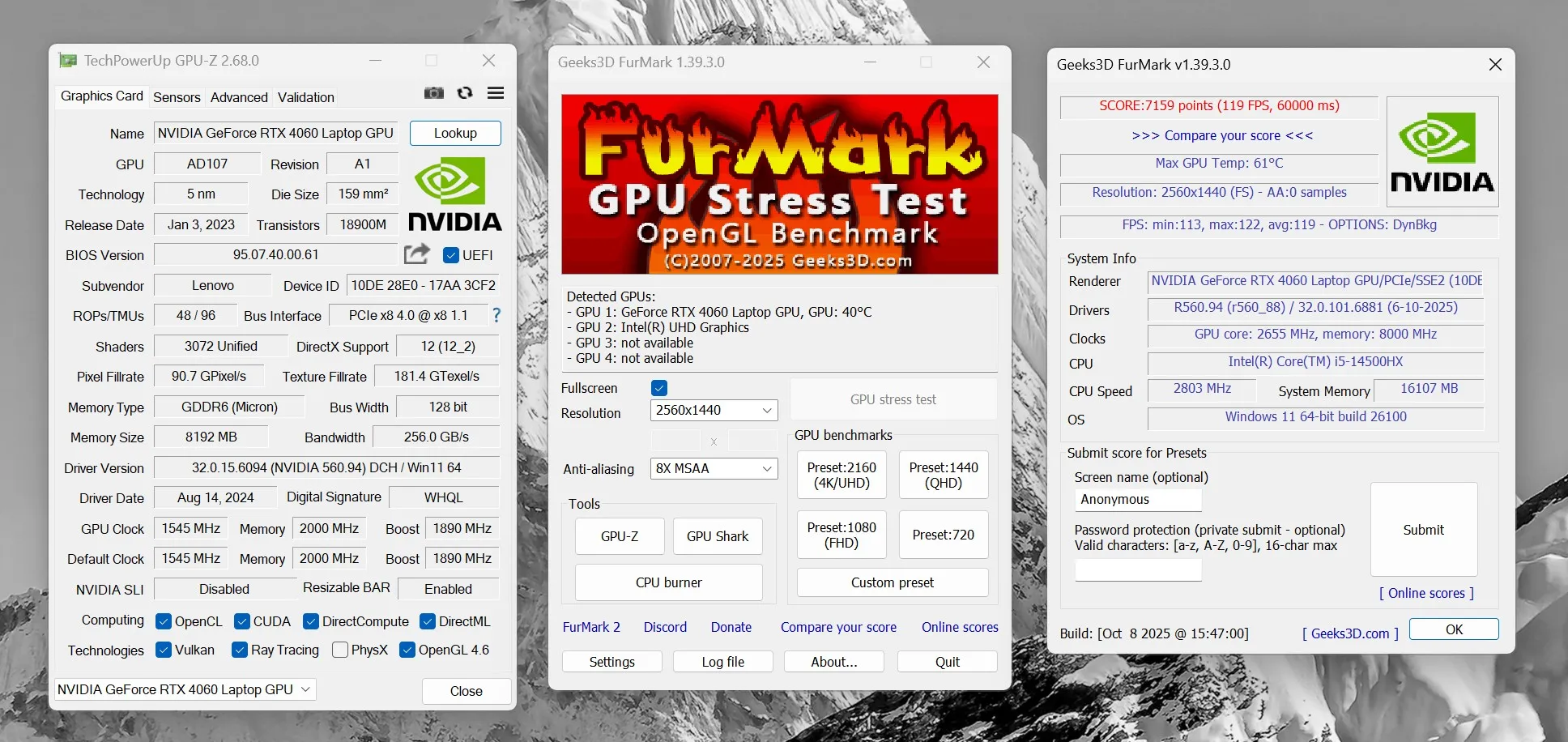Open the GPU-Z hamburger menu

pos(496,93)
